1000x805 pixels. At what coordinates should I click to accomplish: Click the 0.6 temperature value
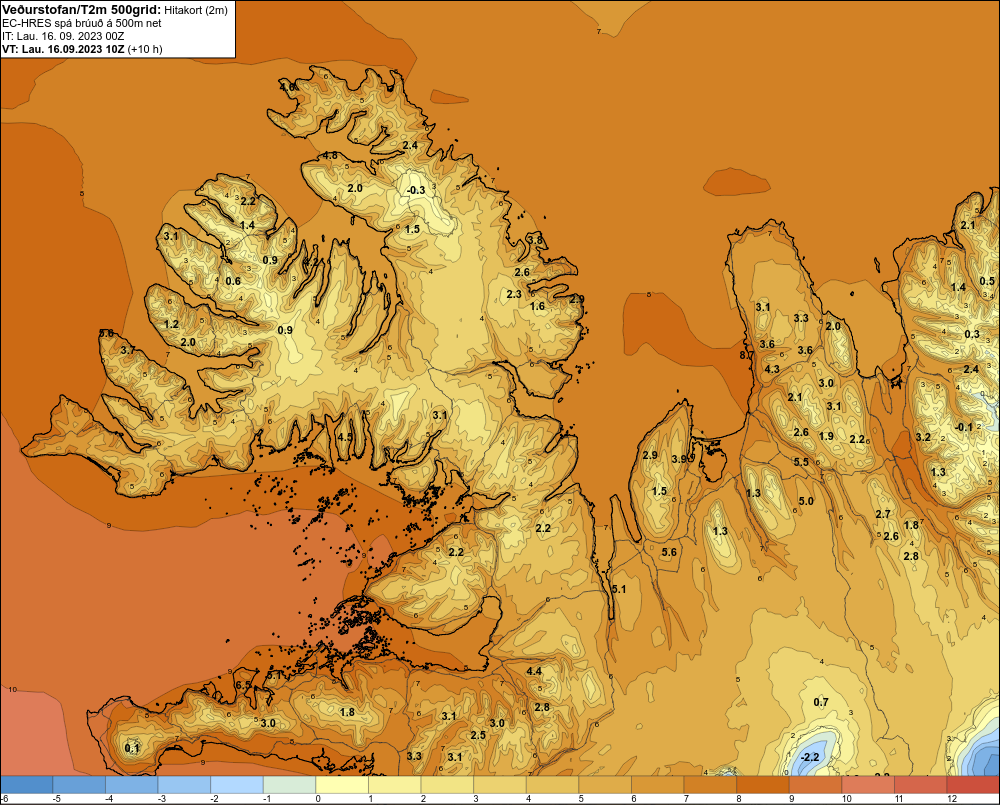coord(233,281)
